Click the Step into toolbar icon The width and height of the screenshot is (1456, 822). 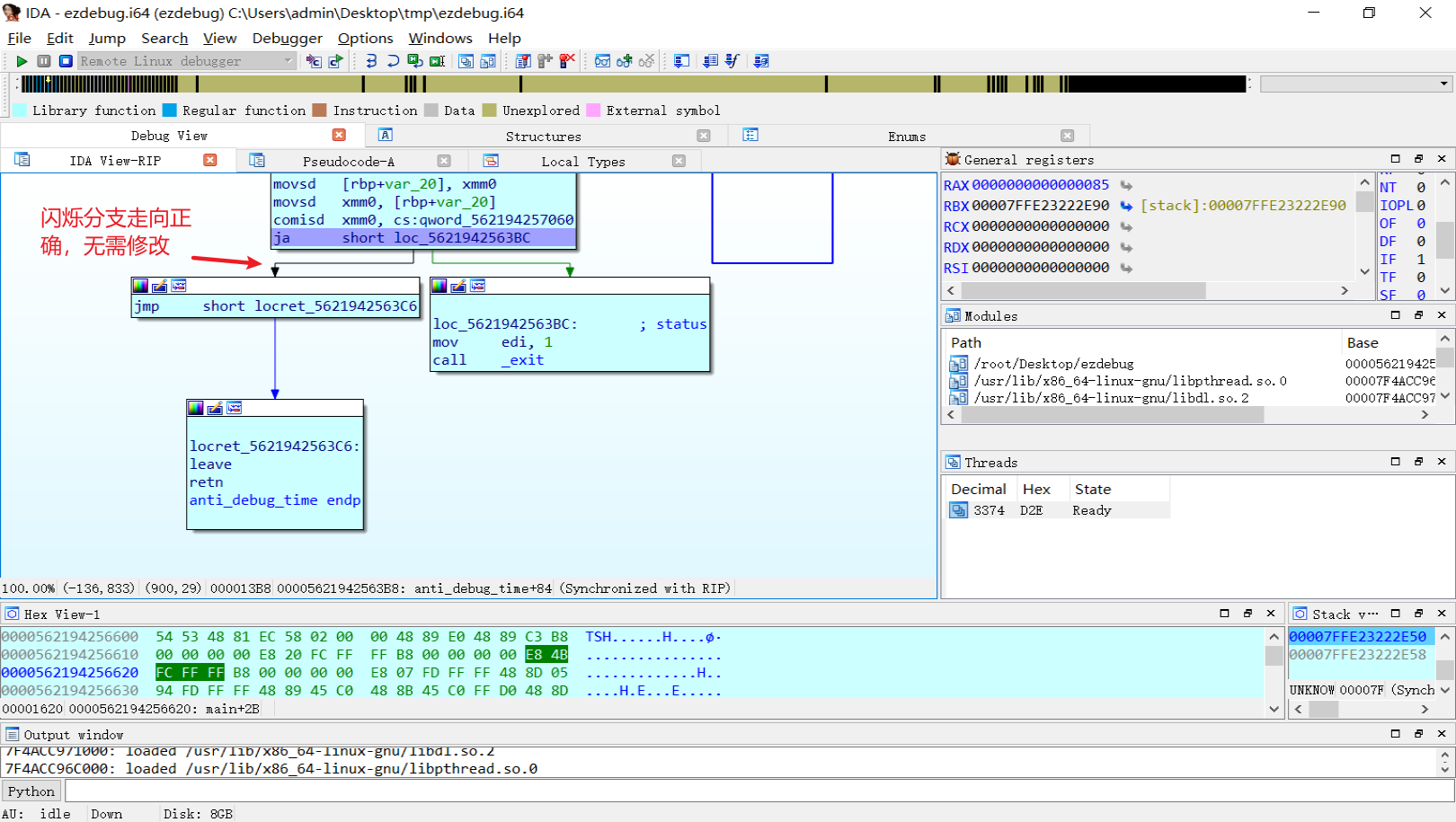pos(371,61)
